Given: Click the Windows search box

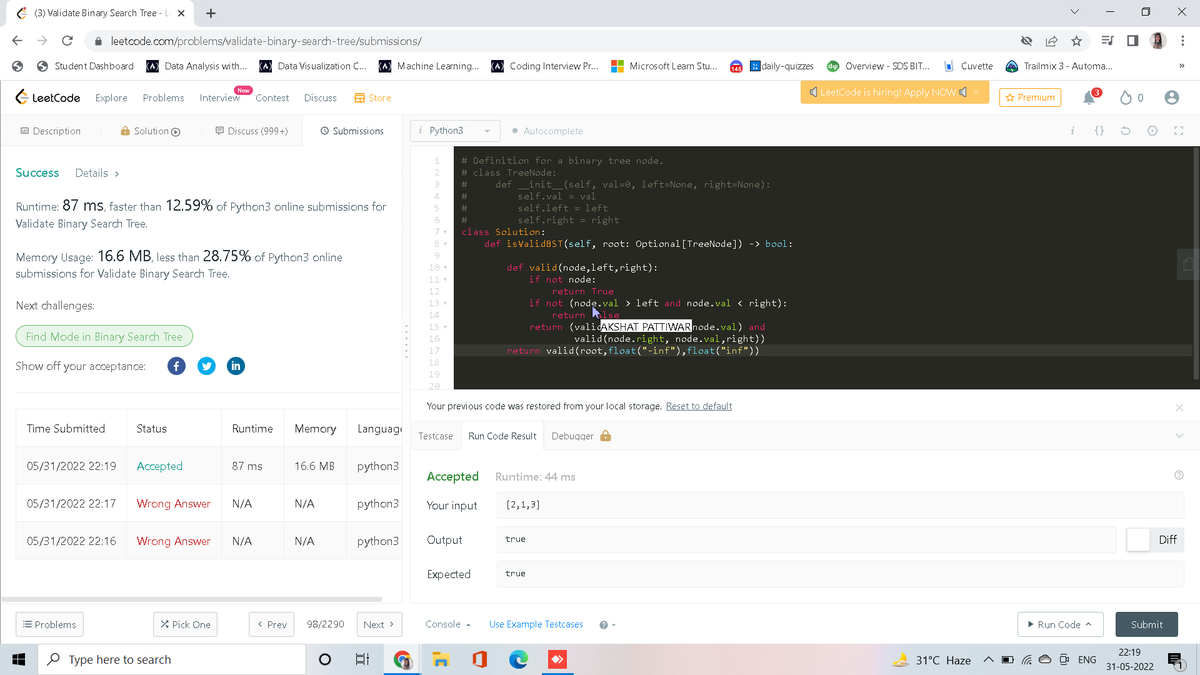Looking at the screenshot, I should click(x=172, y=660).
